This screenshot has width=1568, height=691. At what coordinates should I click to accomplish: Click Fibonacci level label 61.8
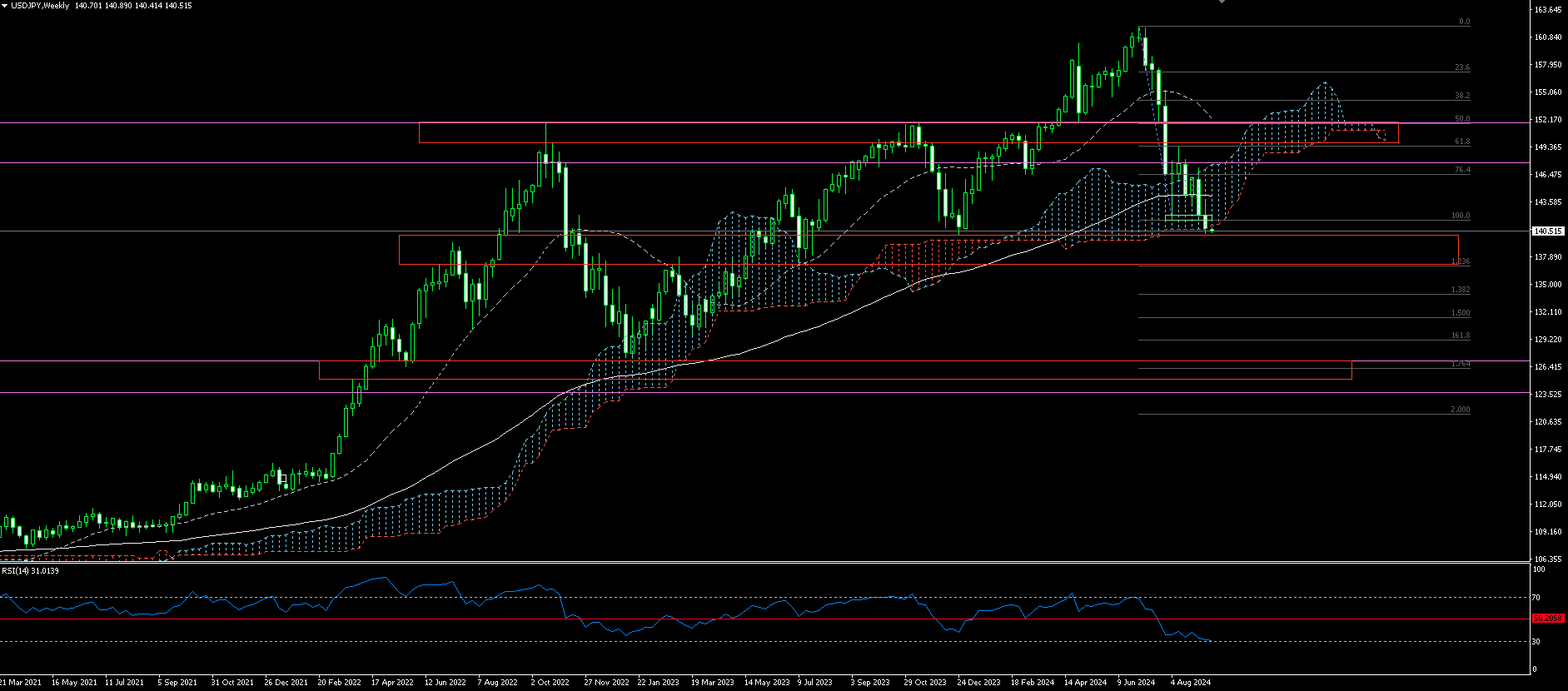point(1462,142)
